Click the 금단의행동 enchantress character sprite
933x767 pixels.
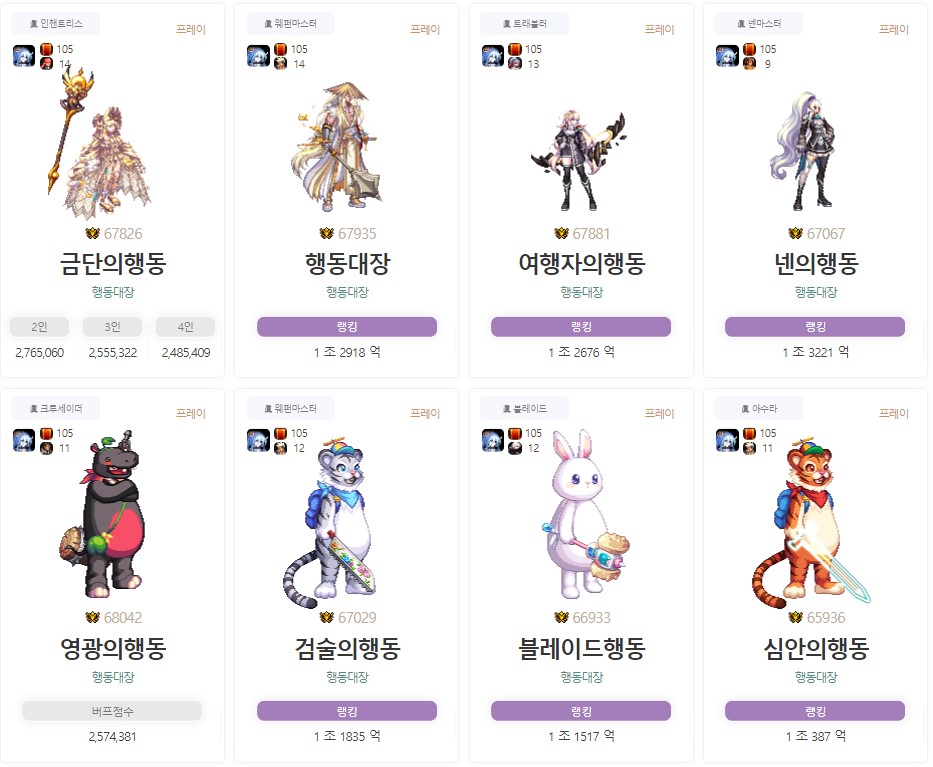point(100,143)
